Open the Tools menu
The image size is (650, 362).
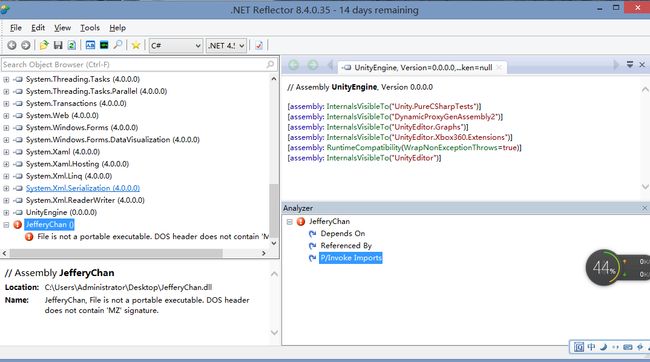90,28
